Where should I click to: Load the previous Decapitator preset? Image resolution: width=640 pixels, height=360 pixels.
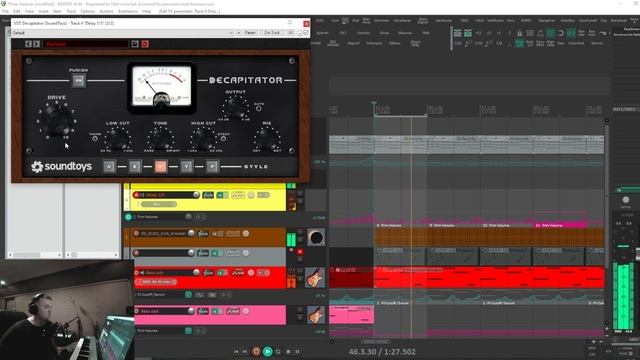(28, 44)
